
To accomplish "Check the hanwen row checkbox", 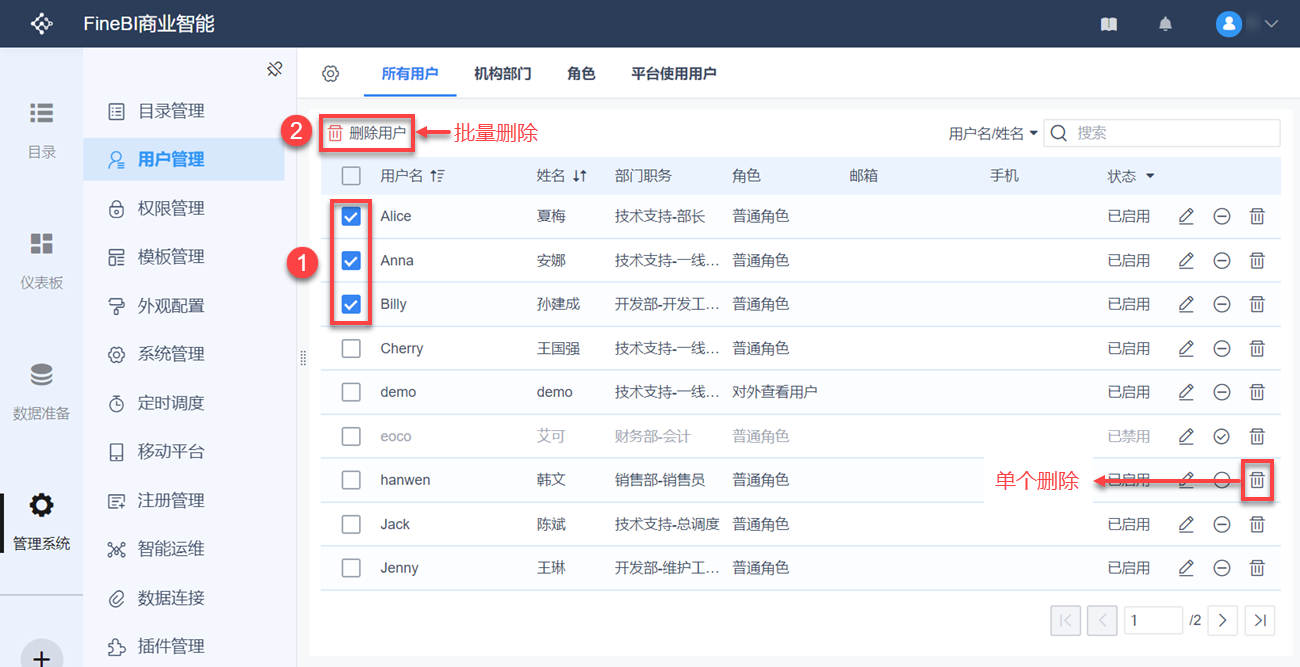I will coord(351,480).
